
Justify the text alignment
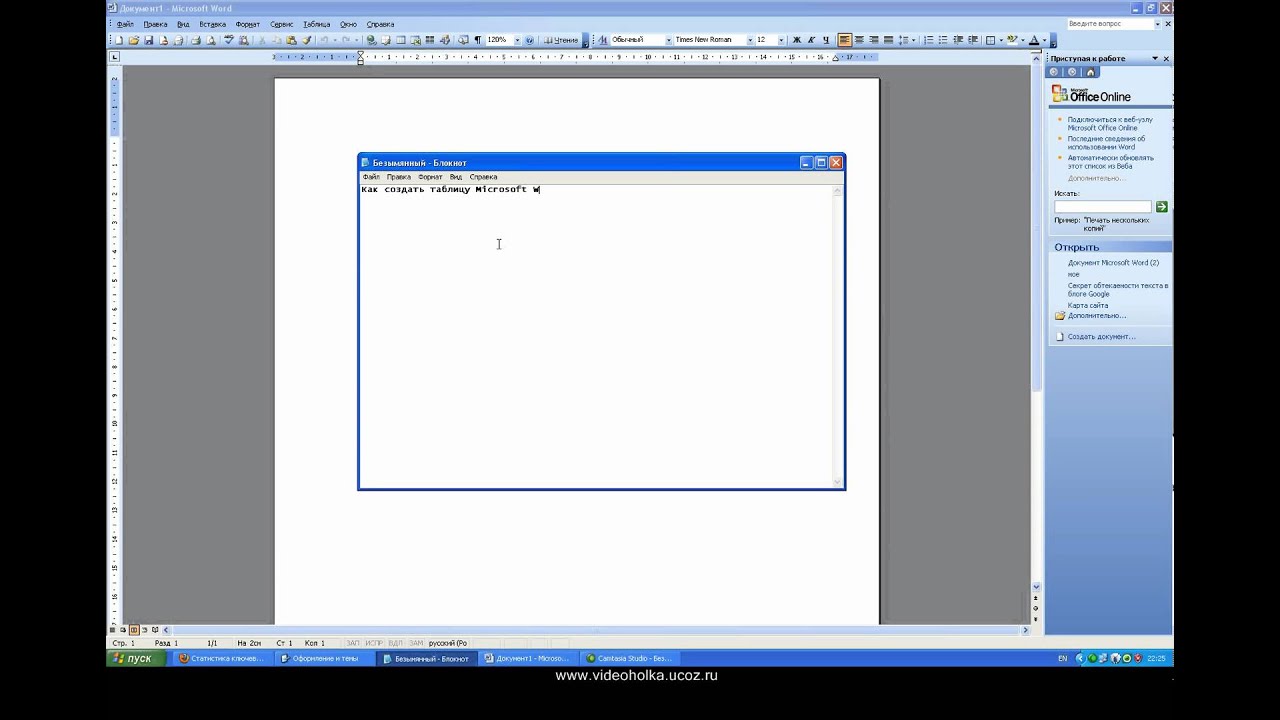click(x=888, y=40)
